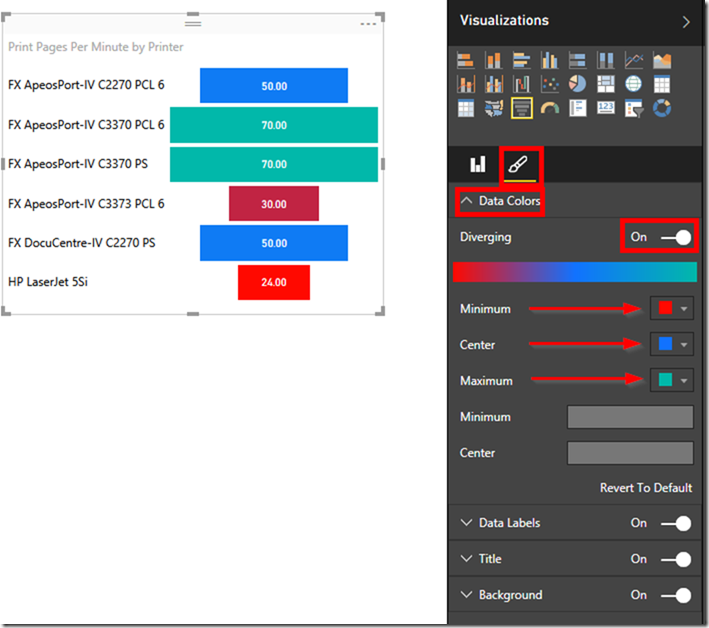Switch to the Fields tab (bar chart icon)

click(477, 164)
